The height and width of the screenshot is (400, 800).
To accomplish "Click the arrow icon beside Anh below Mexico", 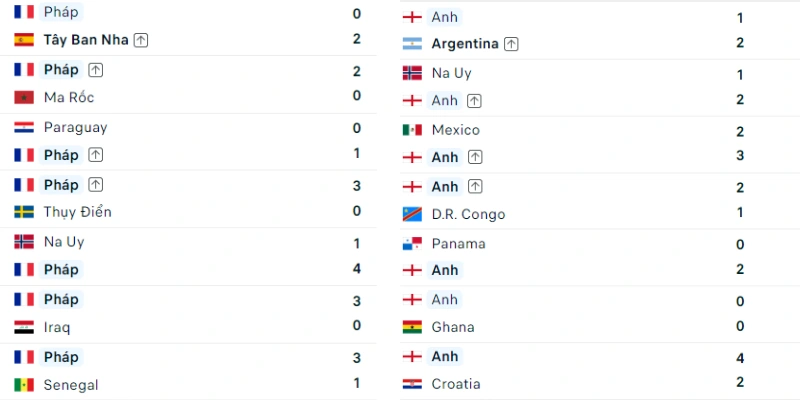I will [x=475, y=158].
